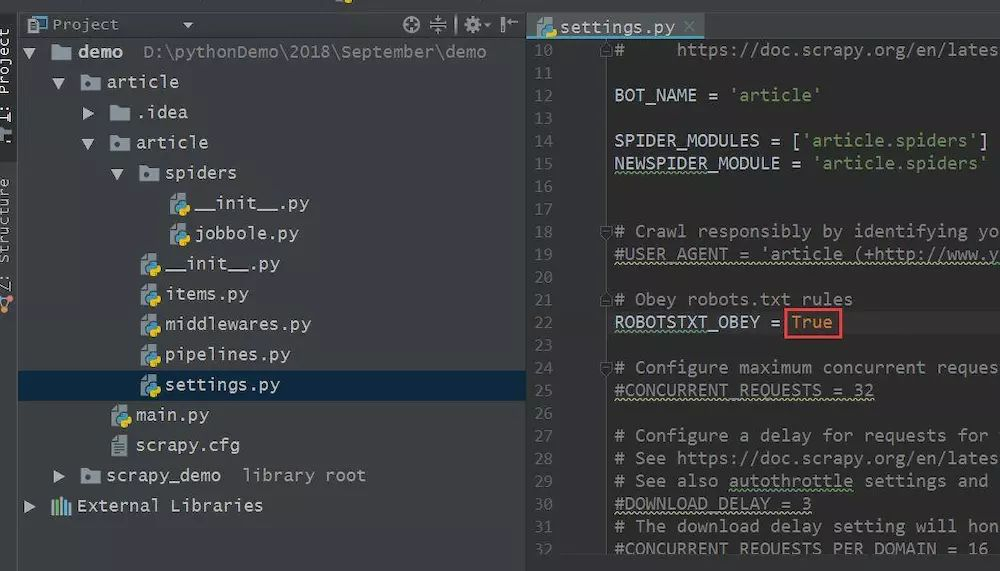Click line number 22 in gutter
The image size is (1000, 571).
pos(543,323)
